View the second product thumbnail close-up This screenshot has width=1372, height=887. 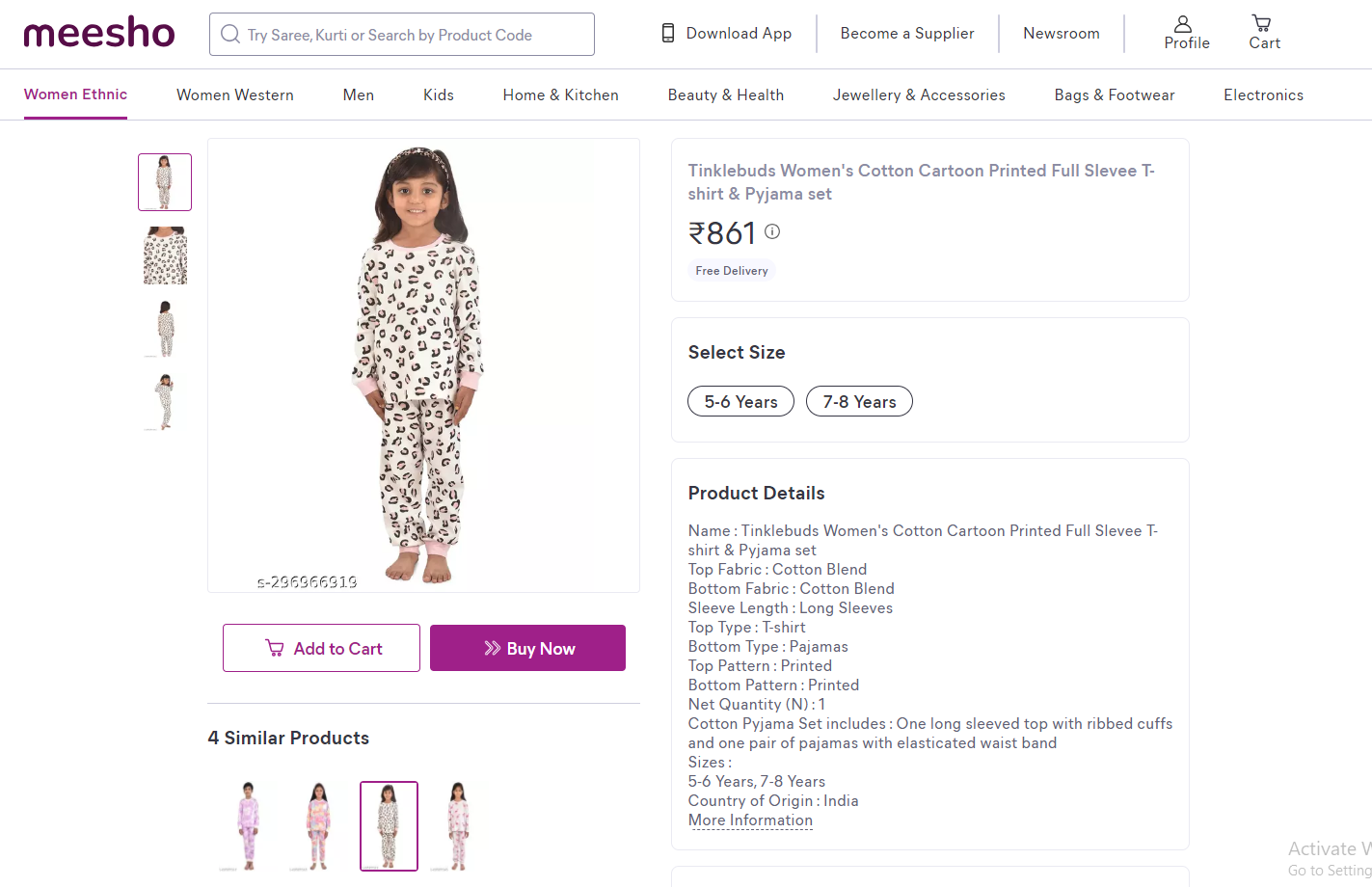click(165, 255)
